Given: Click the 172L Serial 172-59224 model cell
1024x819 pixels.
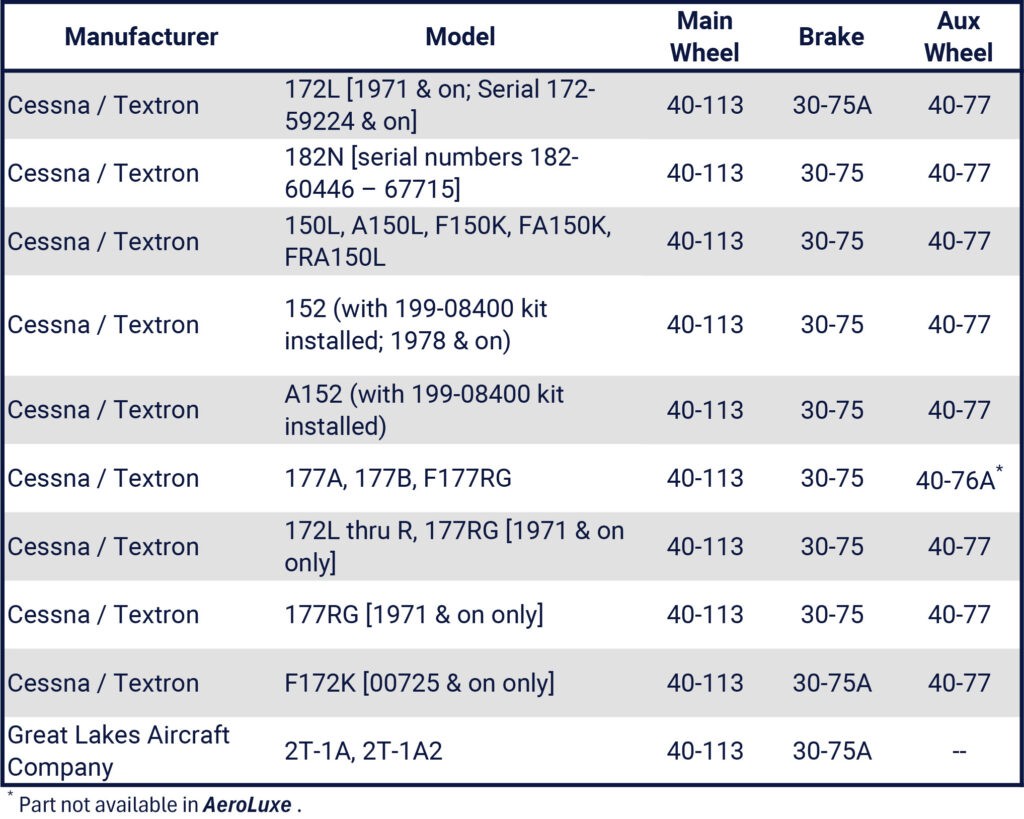Looking at the screenshot, I should (440, 105).
